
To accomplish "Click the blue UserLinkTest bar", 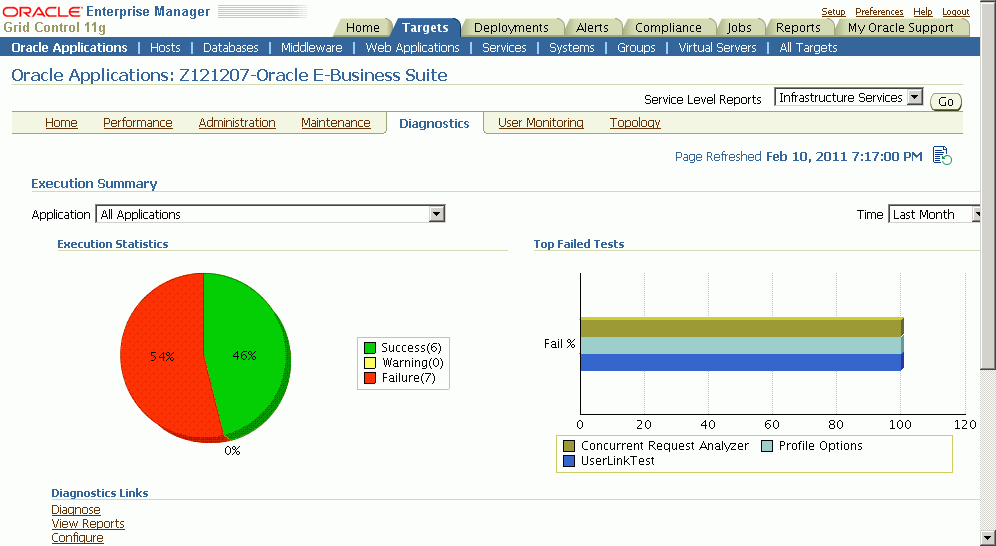I will tap(741, 362).
